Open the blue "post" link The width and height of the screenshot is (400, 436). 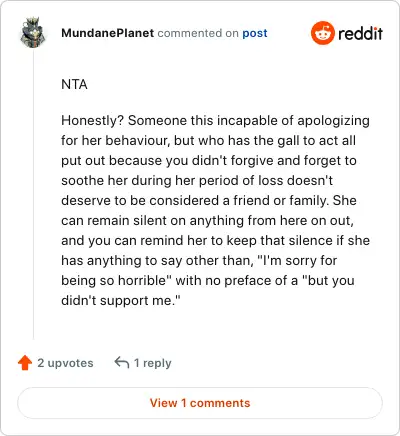[255, 33]
